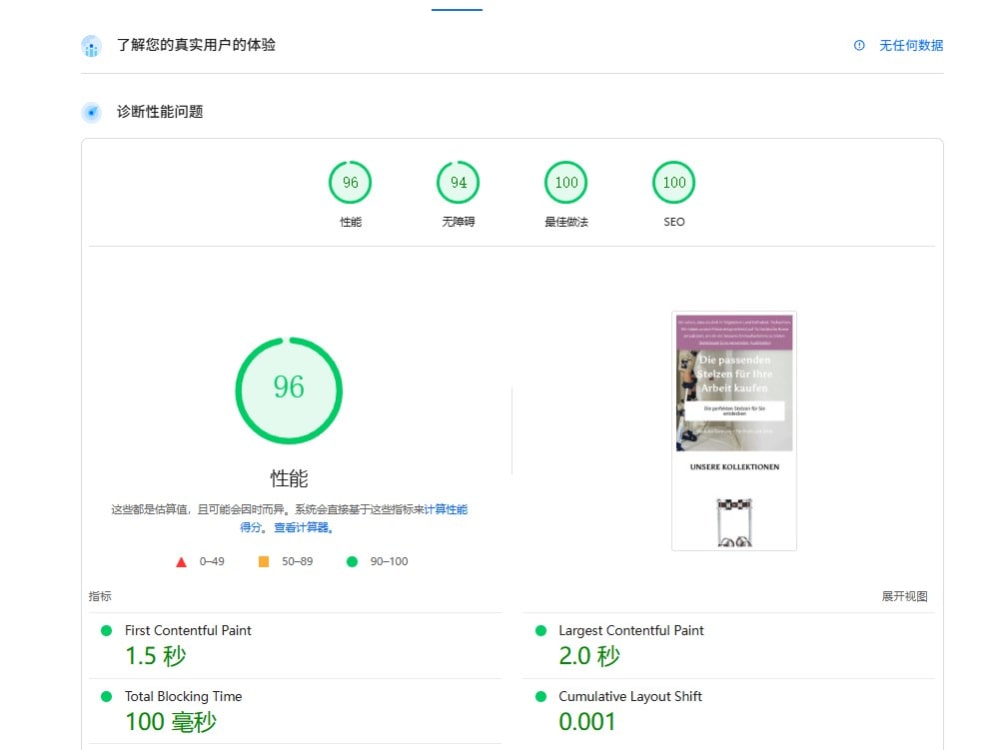Viewport: 1000px width, 750px height.
Task: Click the SEO category label
Action: 674,222
